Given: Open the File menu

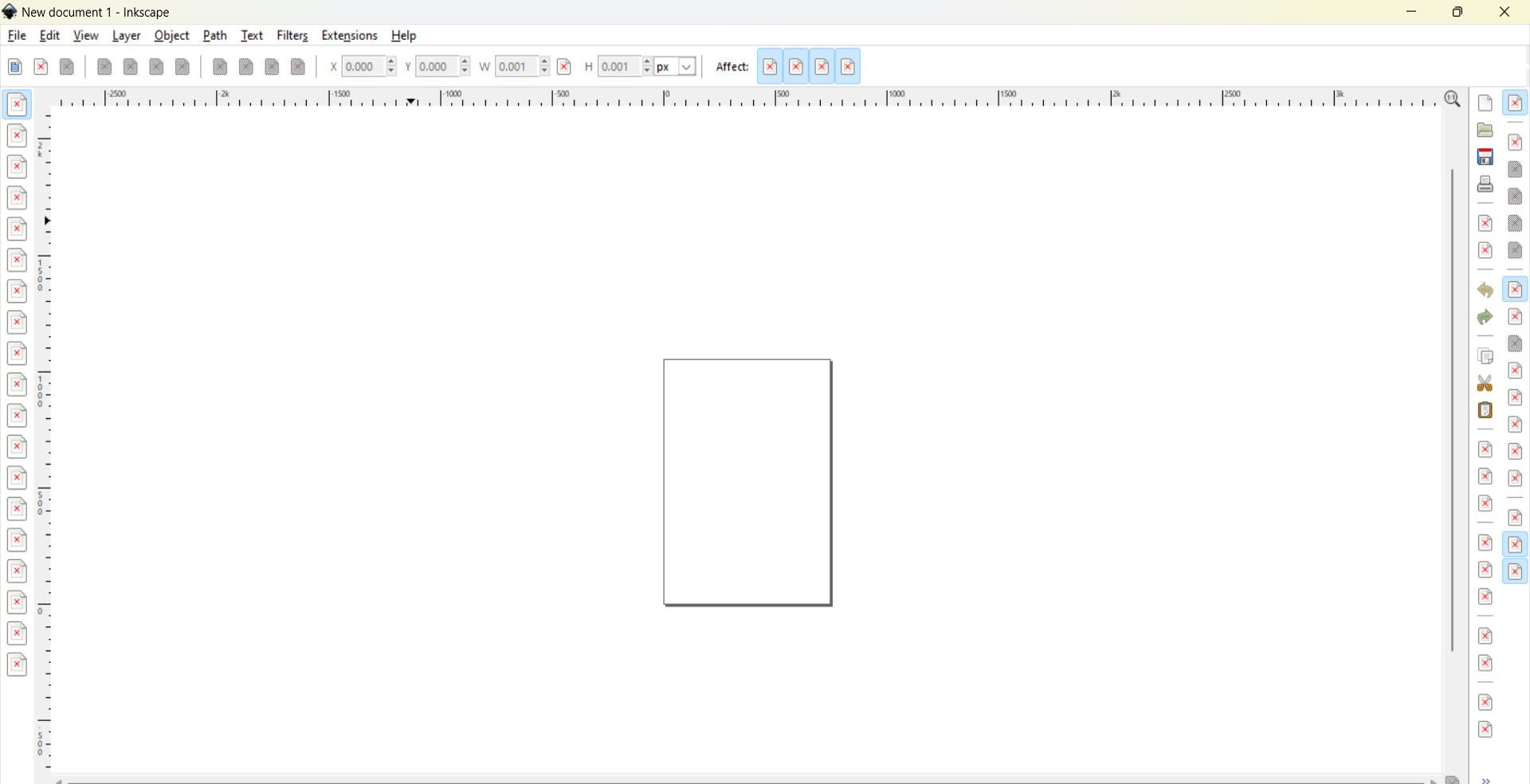Looking at the screenshot, I should click(x=17, y=36).
